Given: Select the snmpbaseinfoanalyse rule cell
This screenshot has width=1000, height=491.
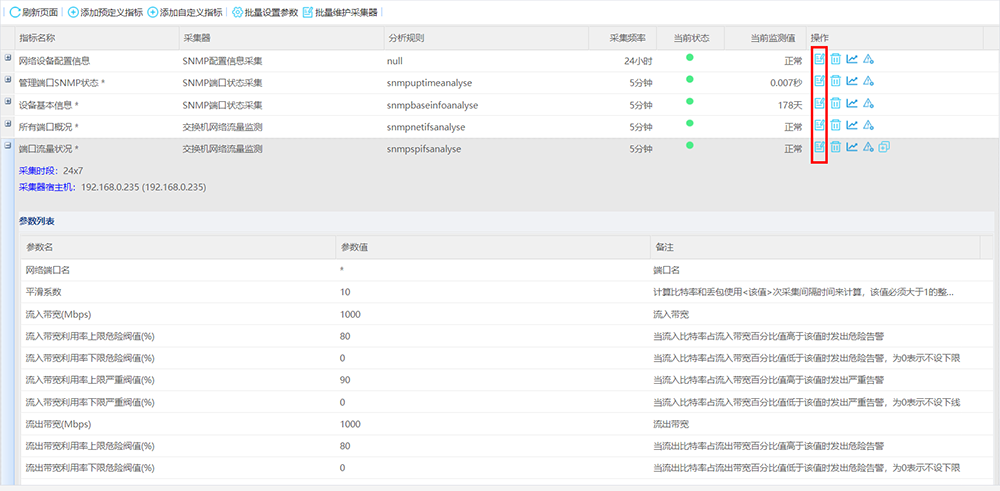Looking at the screenshot, I should tap(432, 105).
